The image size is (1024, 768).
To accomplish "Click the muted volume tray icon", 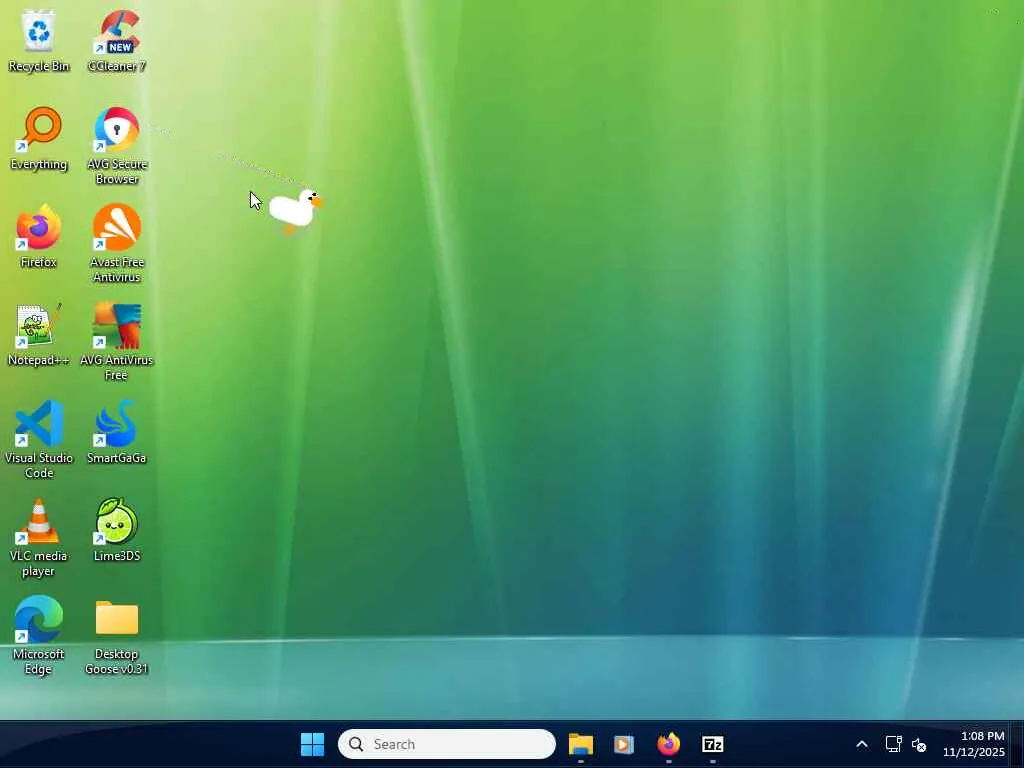I will 919,744.
